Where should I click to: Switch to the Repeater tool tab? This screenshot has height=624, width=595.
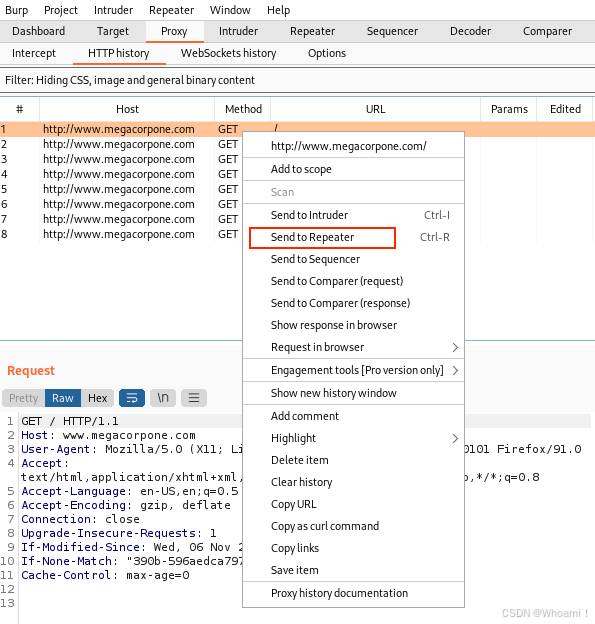pos(312,31)
